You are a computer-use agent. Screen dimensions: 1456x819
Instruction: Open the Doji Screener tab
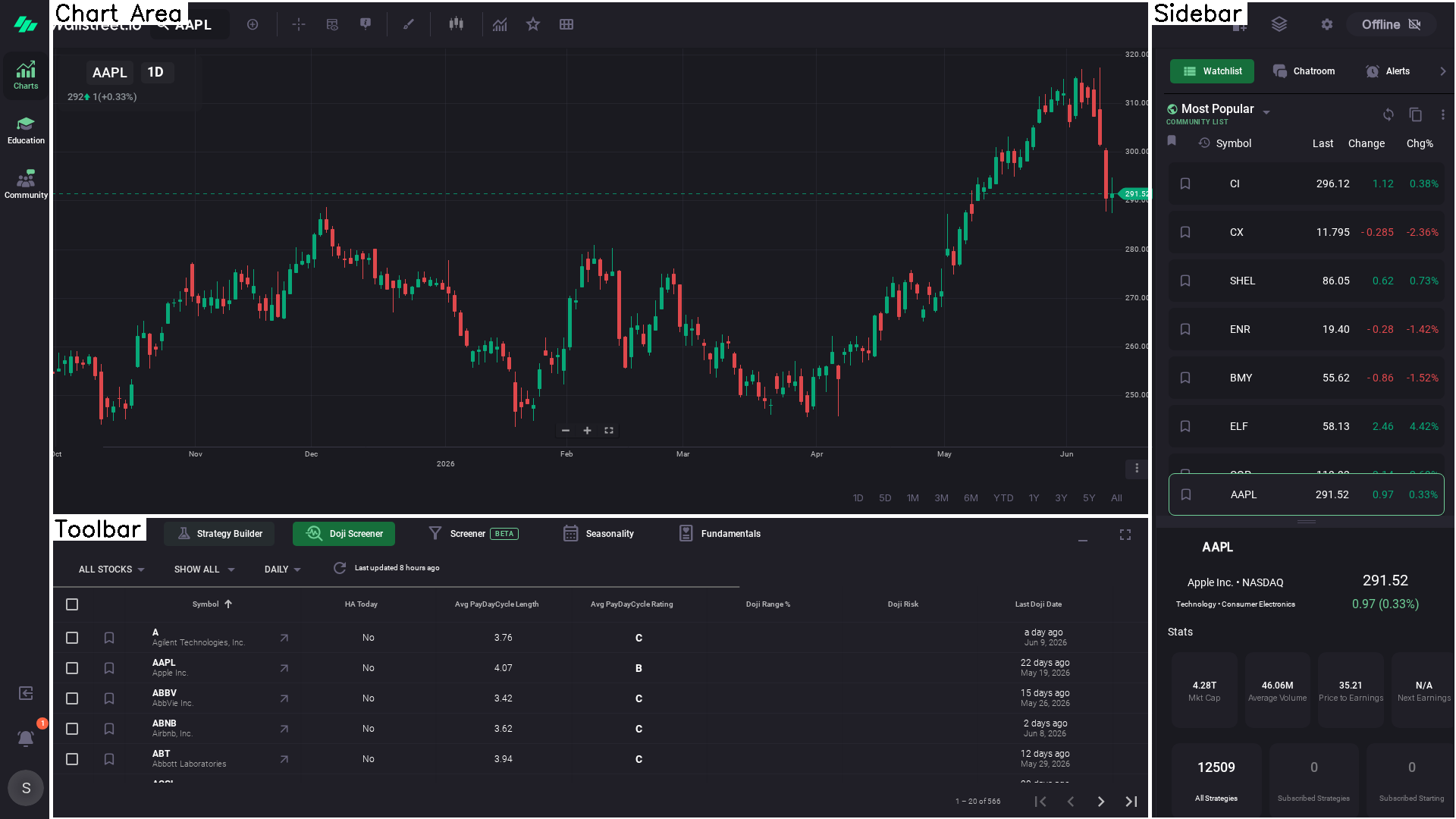pyautogui.click(x=344, y=534)
